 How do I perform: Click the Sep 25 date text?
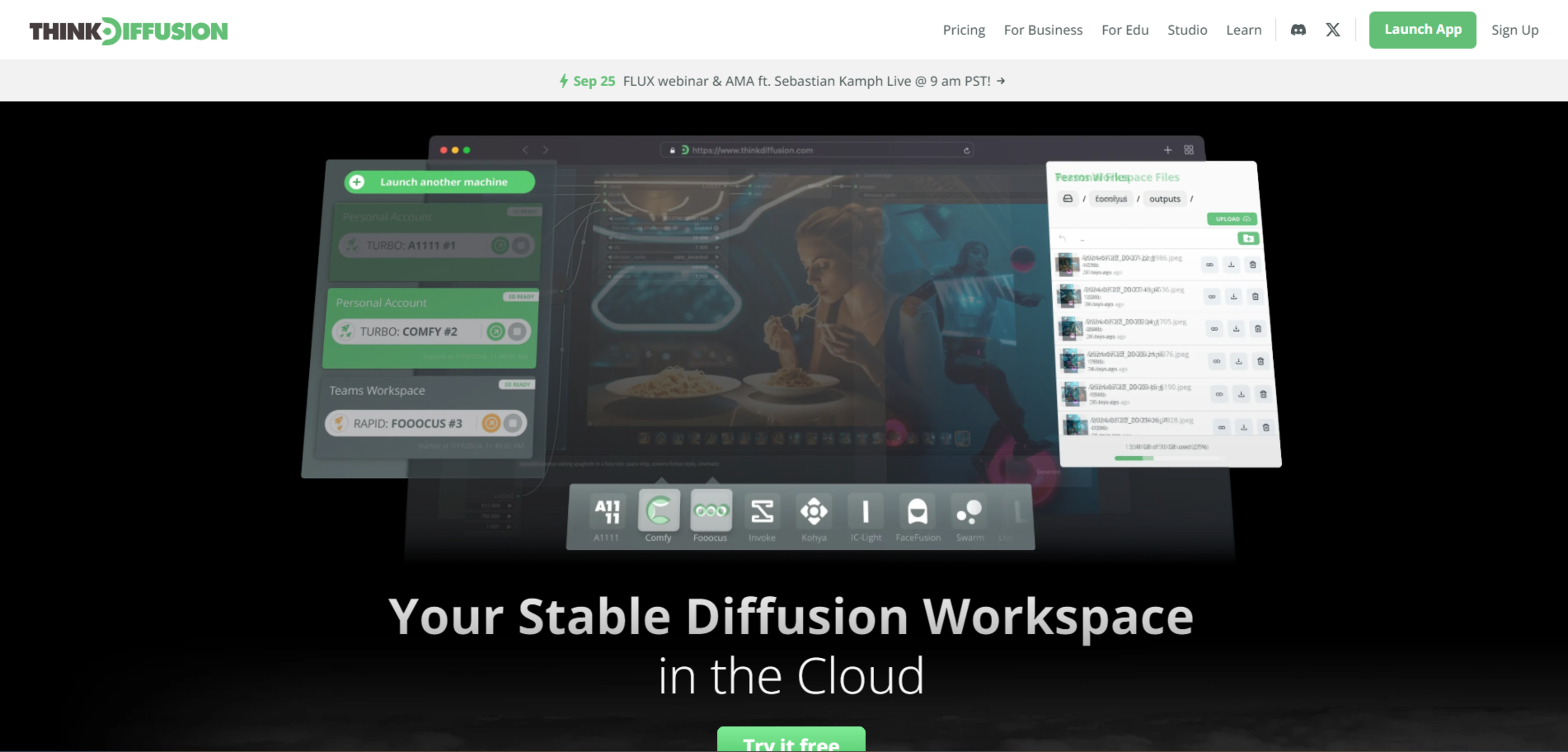pos(593,81)
